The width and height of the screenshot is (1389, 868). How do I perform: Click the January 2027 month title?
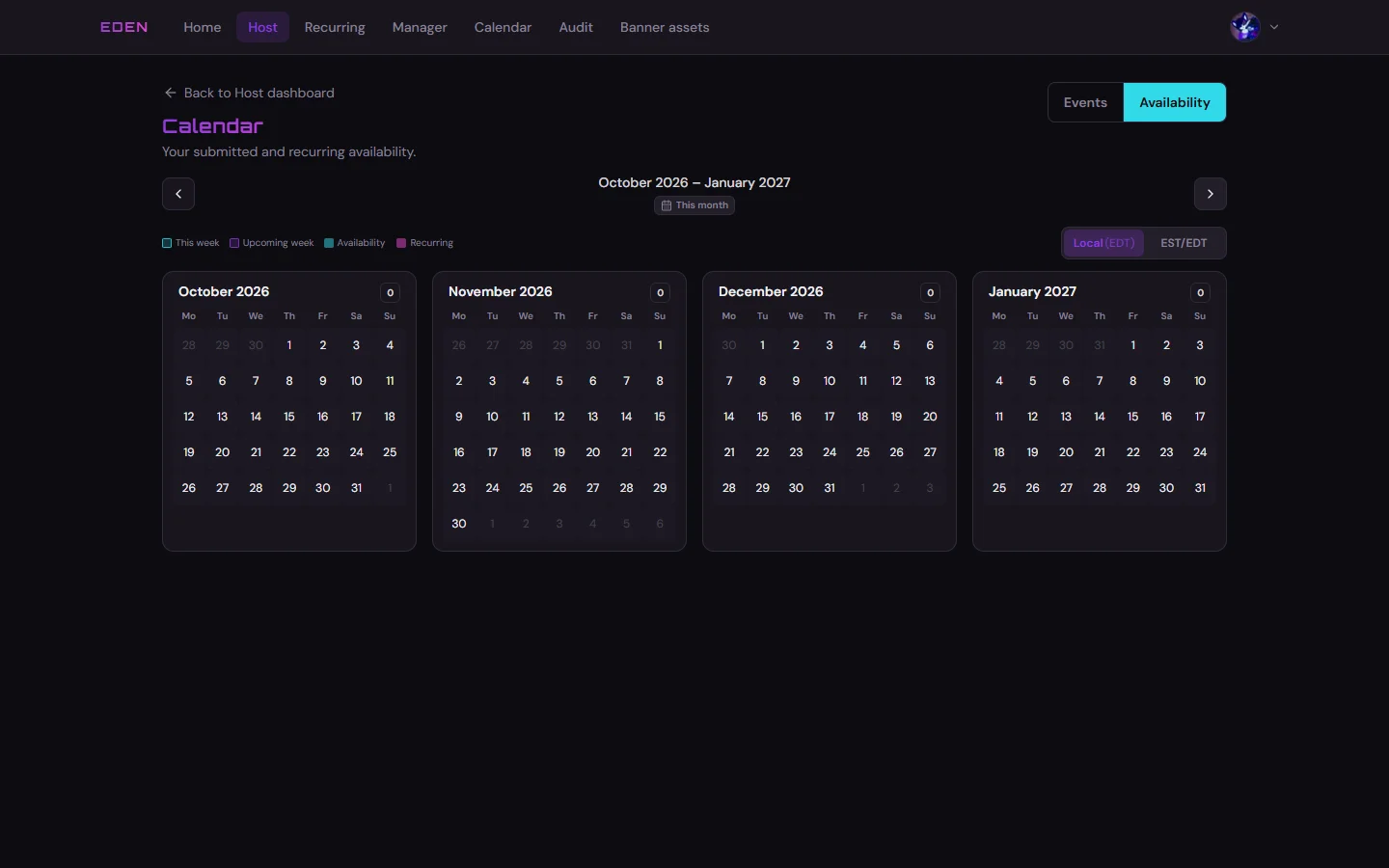click(1032, 291)
